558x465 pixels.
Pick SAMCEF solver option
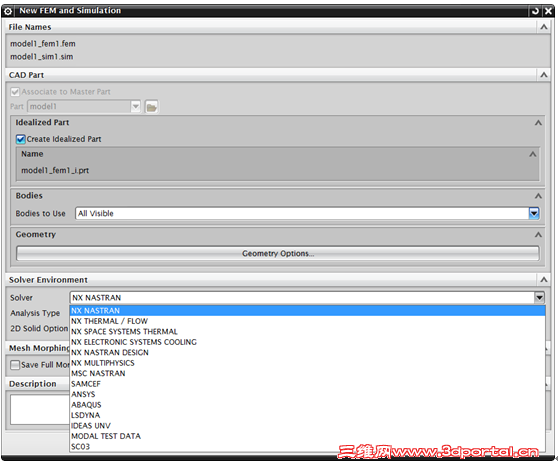click(307, 384)
